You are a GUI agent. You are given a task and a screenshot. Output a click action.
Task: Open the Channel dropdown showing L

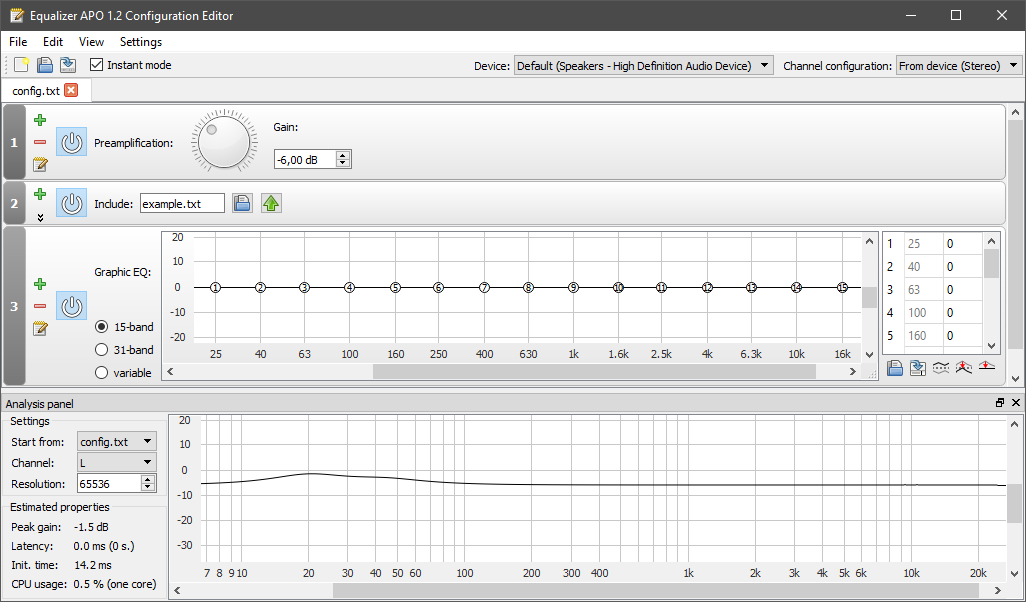coord(116,463)
